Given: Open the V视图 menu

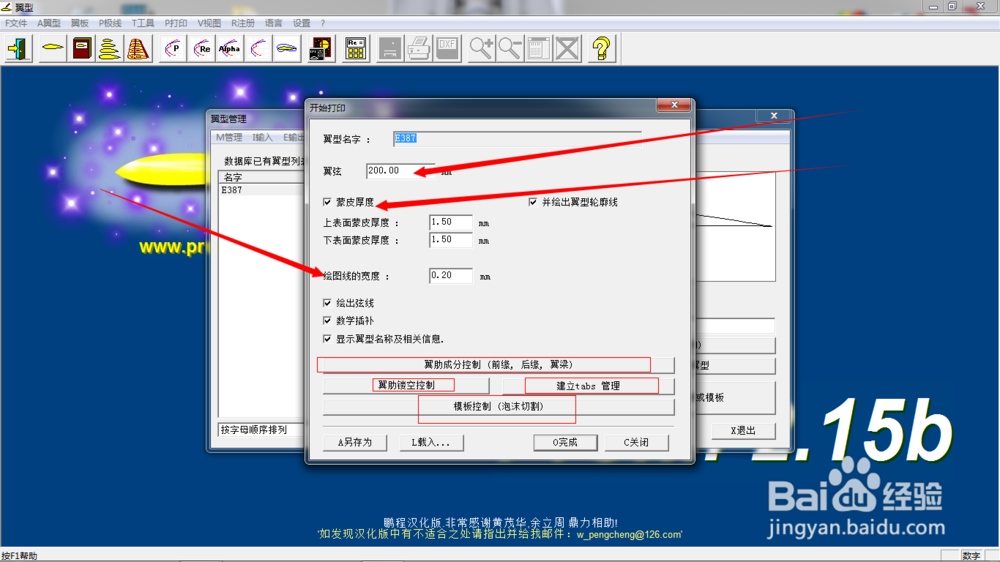Looking at the screenshot, I should tap(209, 23).
